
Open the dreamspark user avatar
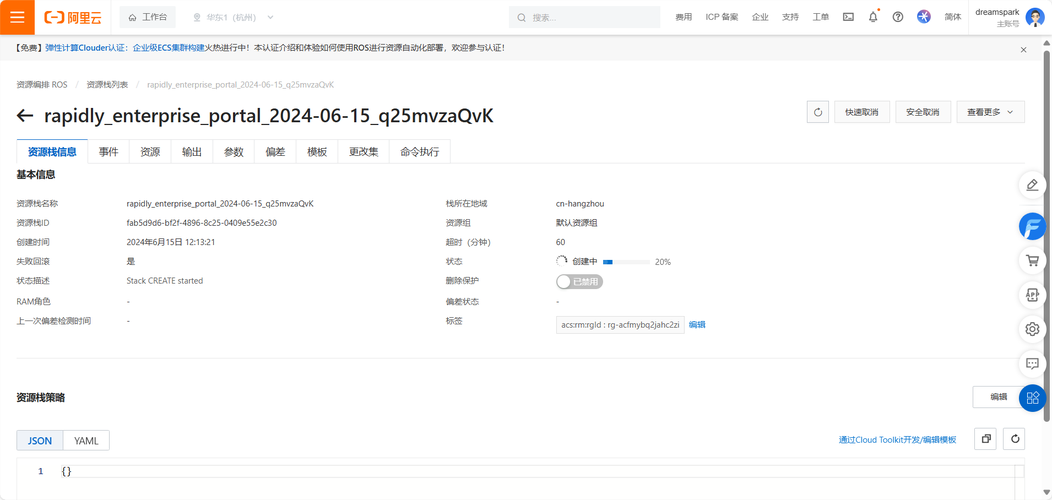pos(1034,17)
